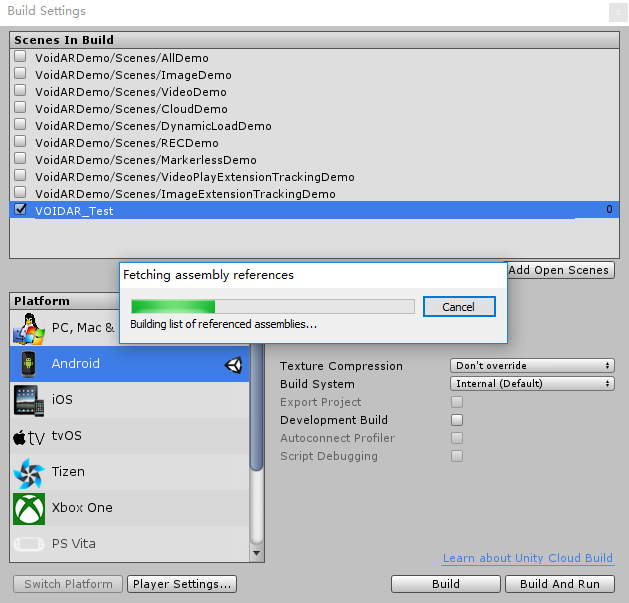
Task: Toggle the Export Project checkbox
Action: tap(457, 402)
